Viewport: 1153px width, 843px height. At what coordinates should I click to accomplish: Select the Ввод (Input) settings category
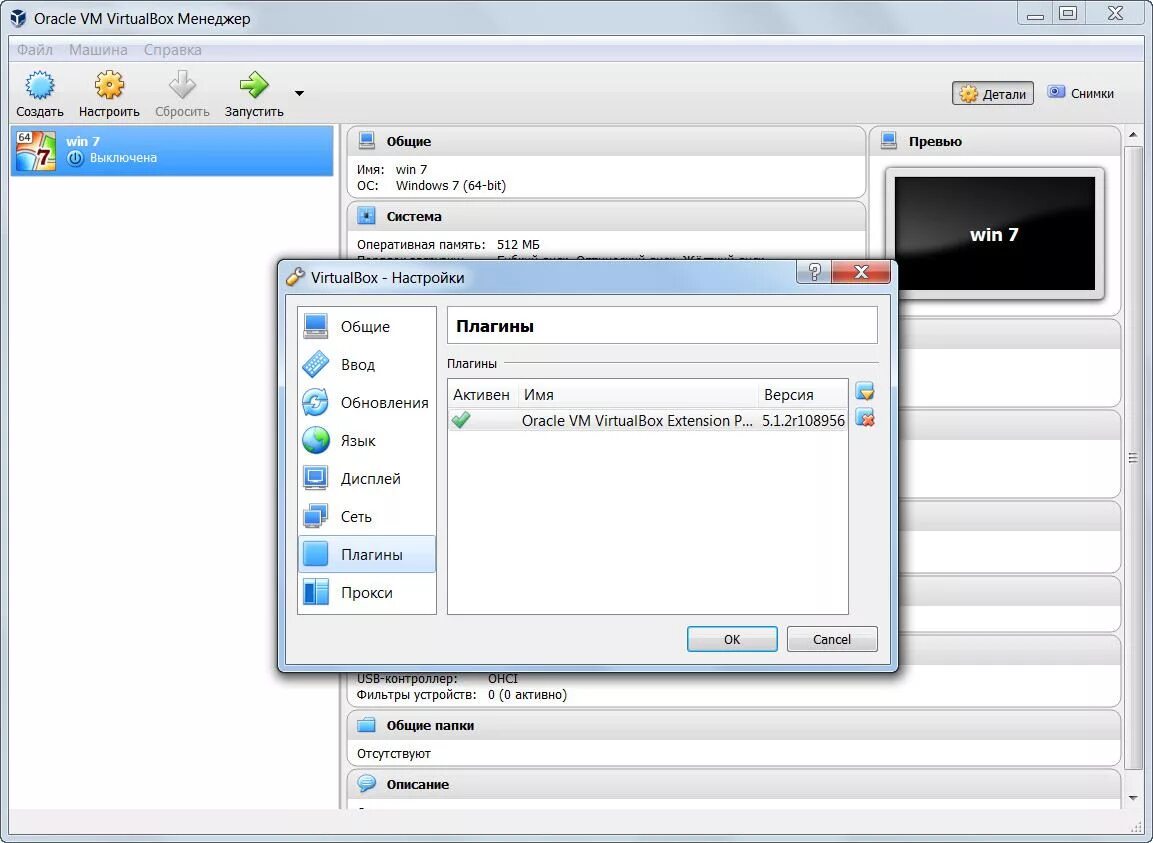pyautogui.click(x=367, y=364)
